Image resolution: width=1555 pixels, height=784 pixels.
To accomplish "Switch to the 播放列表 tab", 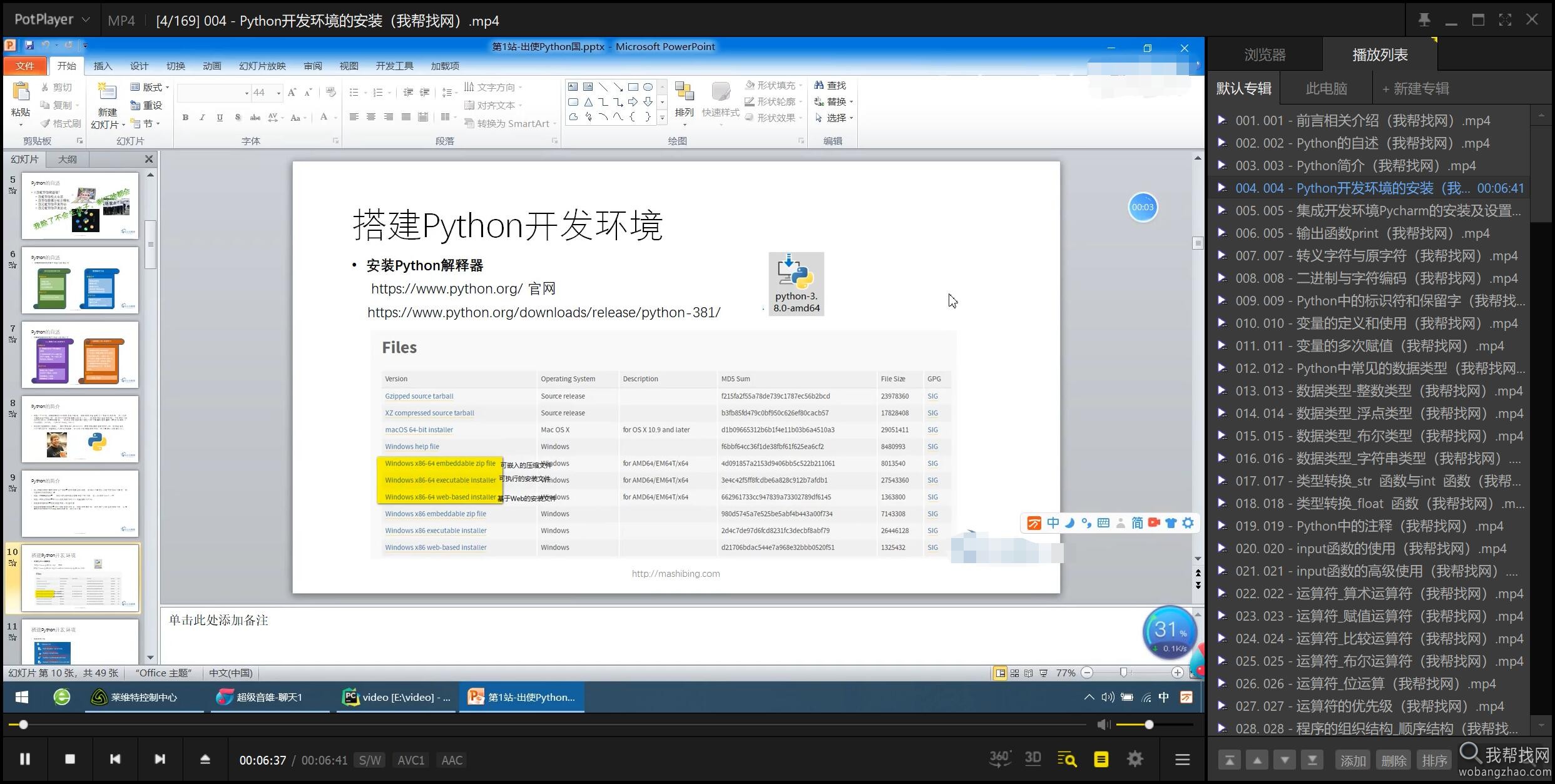I will coord(1380,55).
